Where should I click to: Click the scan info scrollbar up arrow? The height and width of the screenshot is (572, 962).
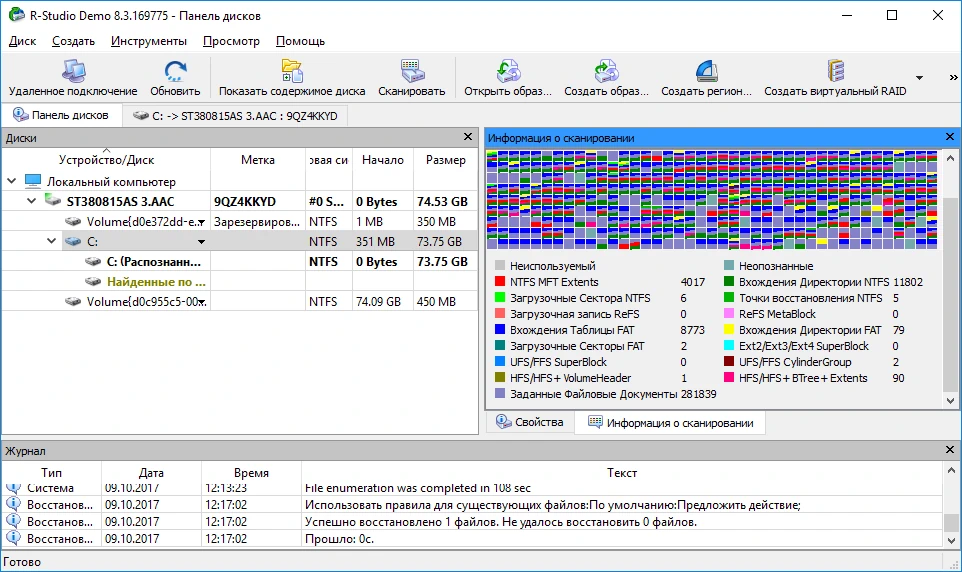tap(950, 157)
